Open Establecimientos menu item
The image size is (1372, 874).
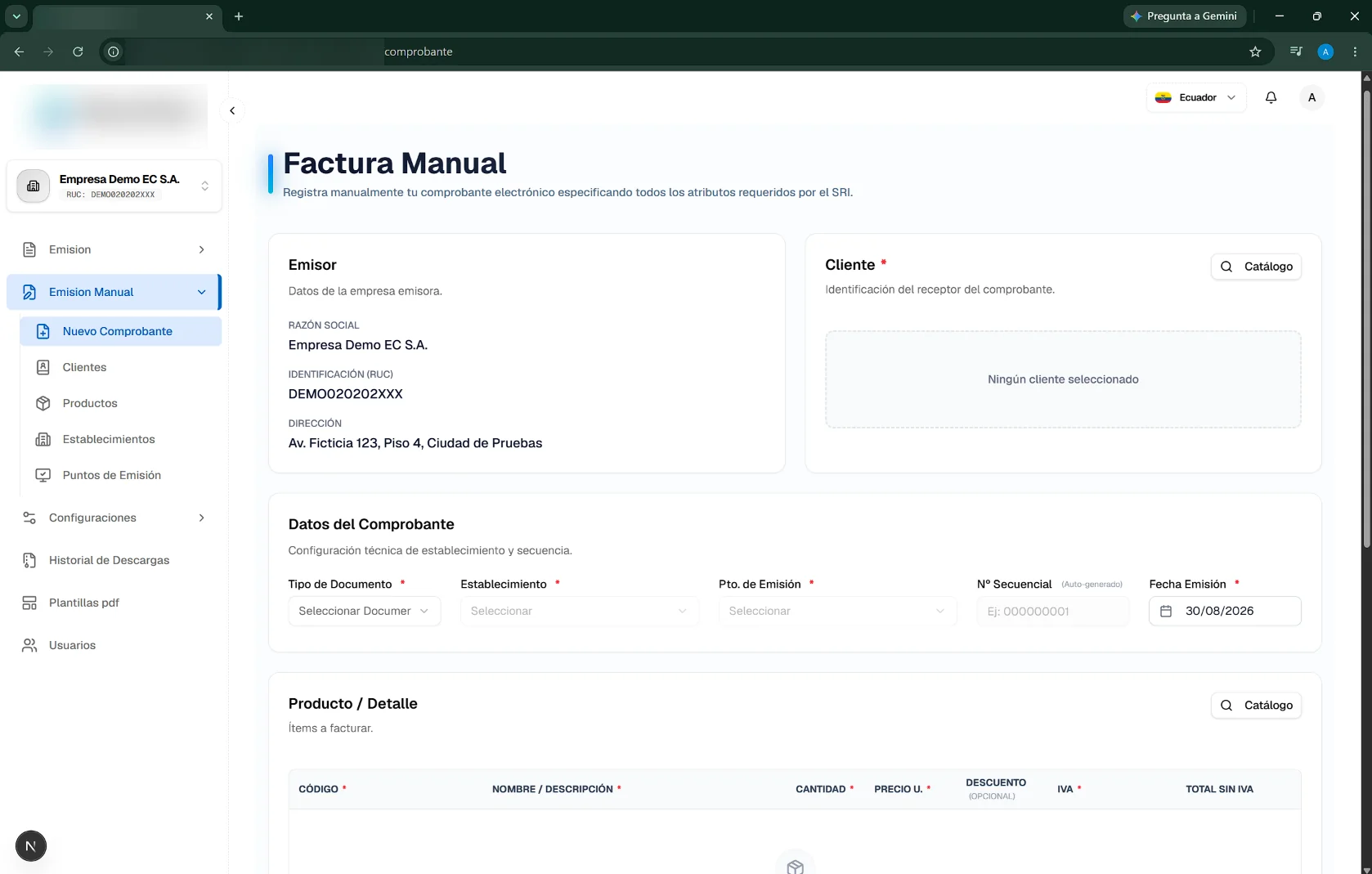tap(121, 439)
